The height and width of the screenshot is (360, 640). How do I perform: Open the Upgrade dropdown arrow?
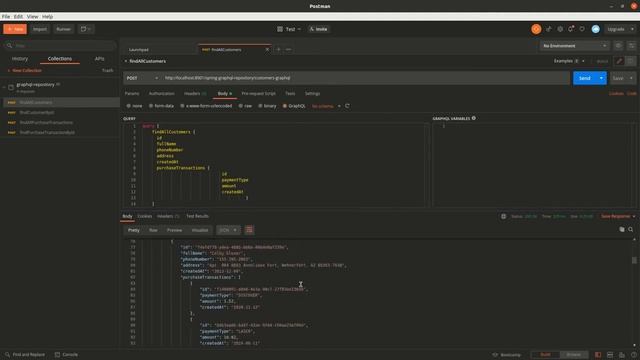[x=632, y=29]
